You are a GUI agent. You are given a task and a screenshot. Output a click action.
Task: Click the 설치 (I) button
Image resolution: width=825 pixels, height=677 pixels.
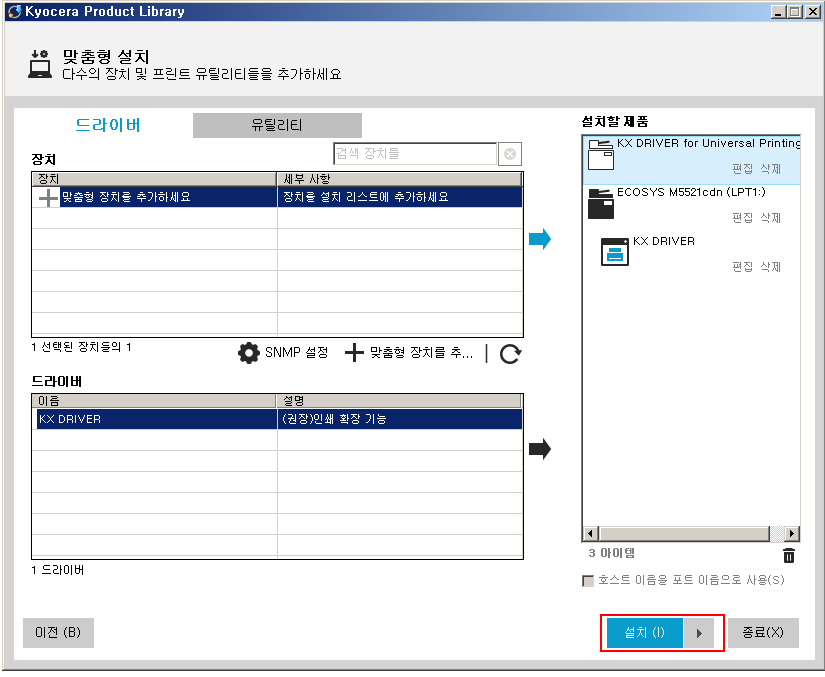click(x=645, y=633)
